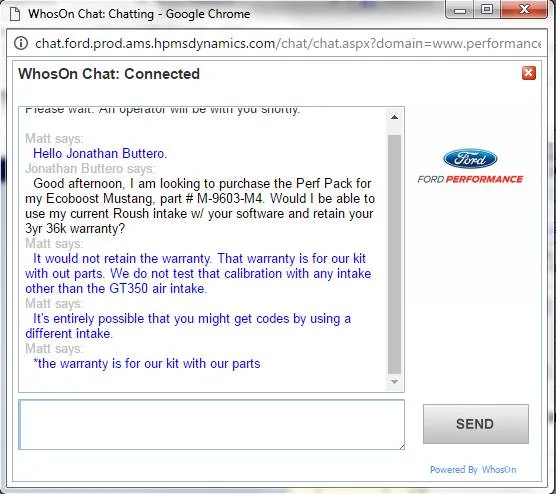Click the 'WhosOn Chat: Connected' heading
This screenshot has width=556, height=494.
(x=109, y=74)
